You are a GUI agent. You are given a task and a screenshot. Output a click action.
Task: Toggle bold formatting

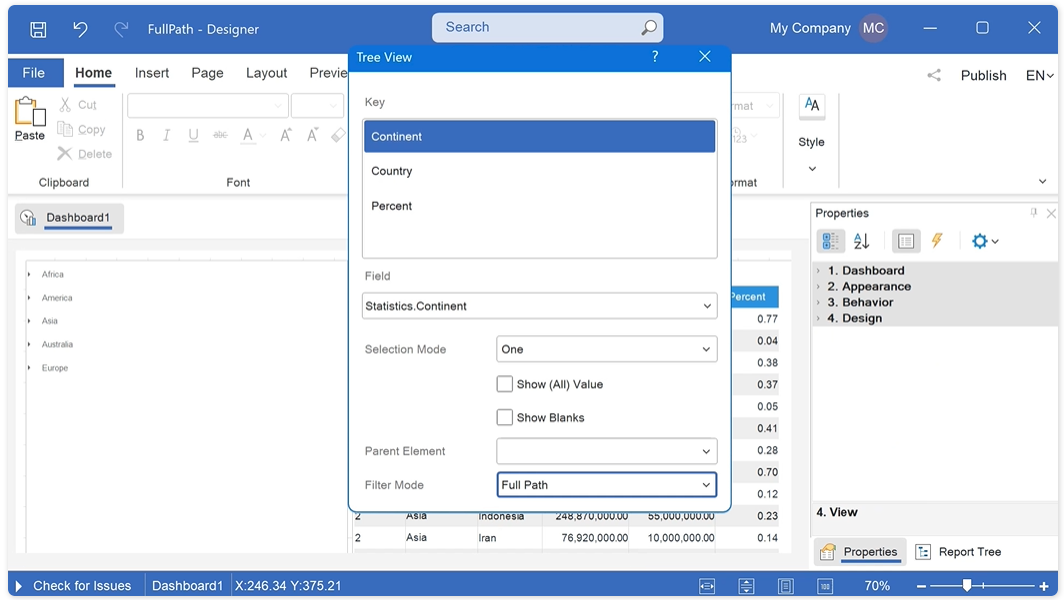(140, 135)
